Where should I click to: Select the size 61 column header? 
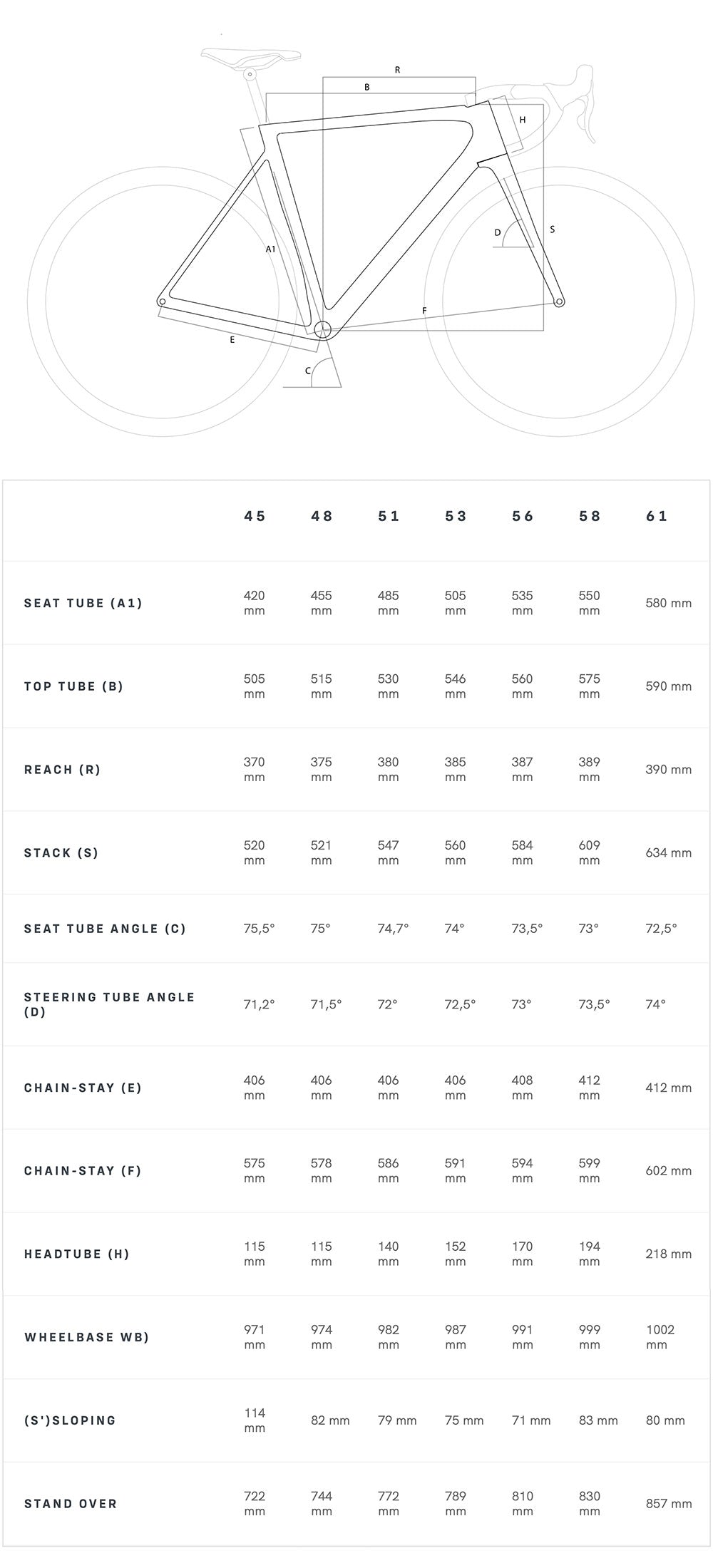(657, 516)
